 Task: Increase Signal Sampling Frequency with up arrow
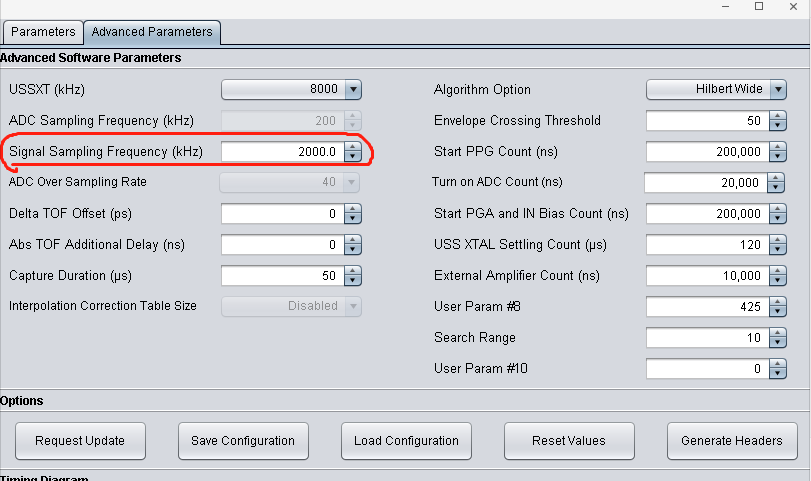352,148
